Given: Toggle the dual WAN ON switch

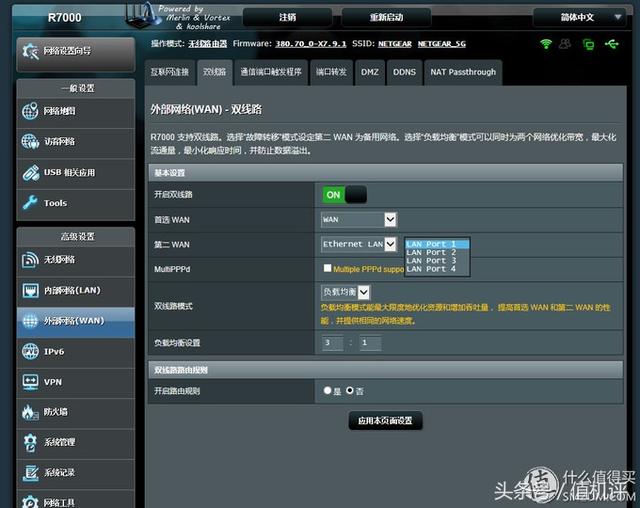Looking at the screenshot, I should click(x=345, y=195).
